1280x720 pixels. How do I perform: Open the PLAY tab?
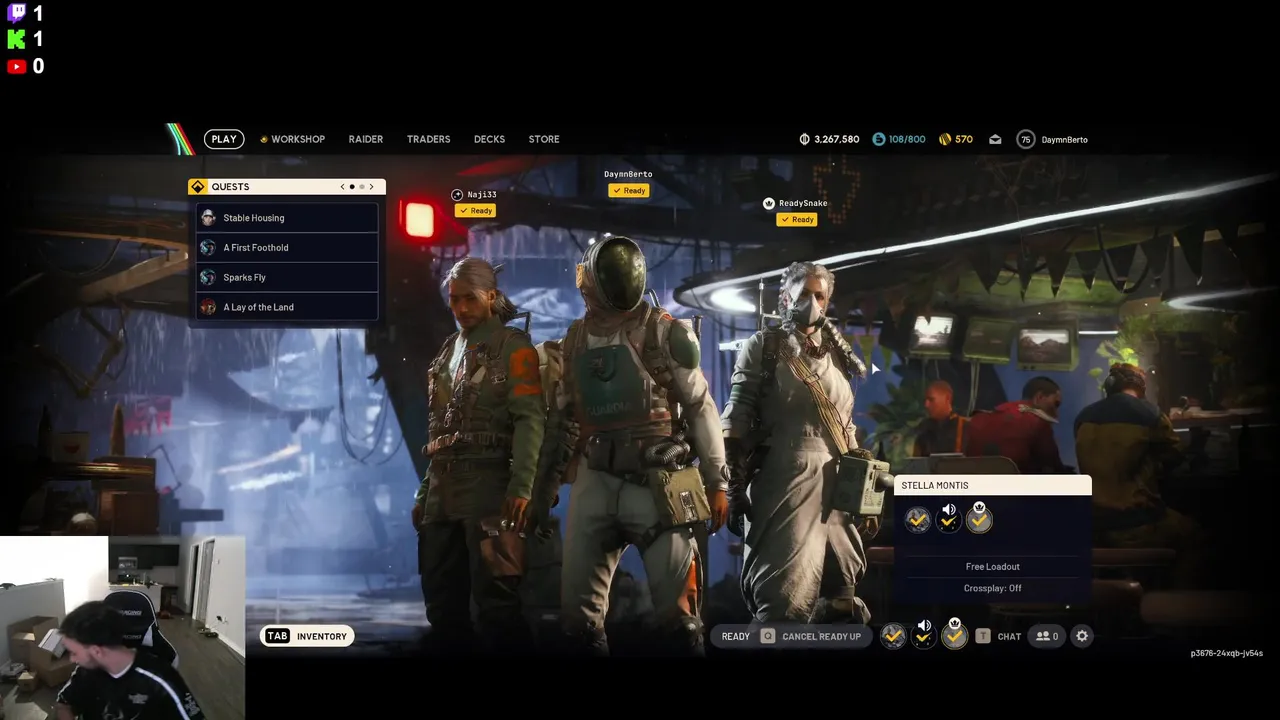pos(224,139)
